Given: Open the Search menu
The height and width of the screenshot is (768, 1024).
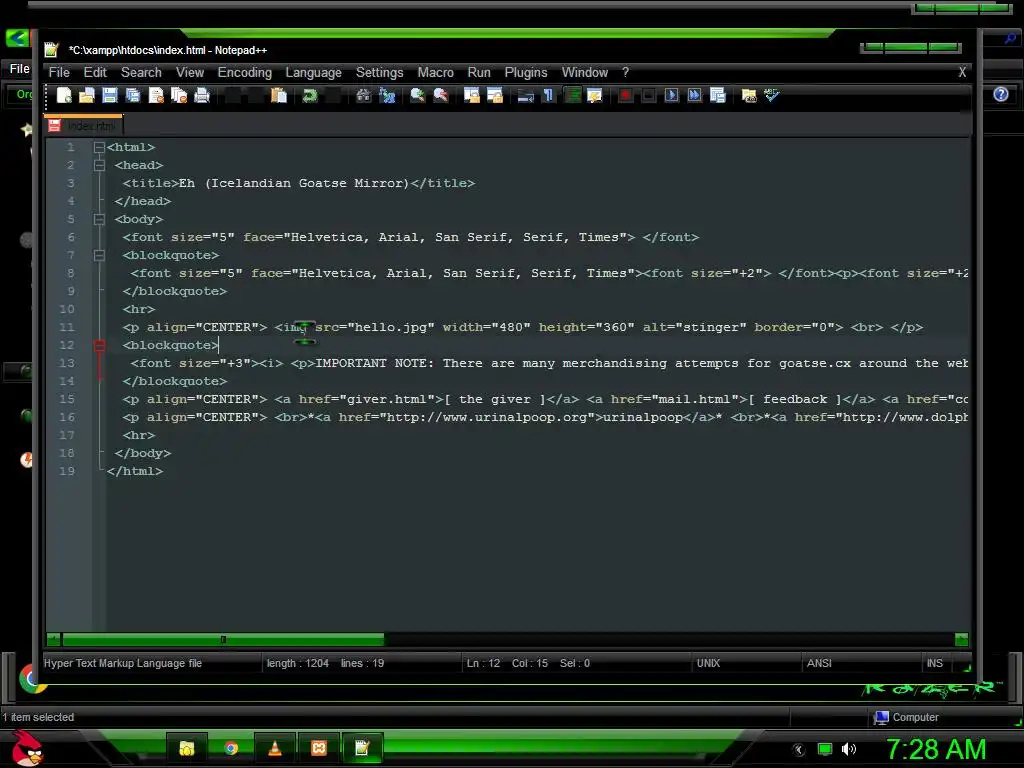Looking at the screenshot, I should pyautogui.click(x=141, y=72).
